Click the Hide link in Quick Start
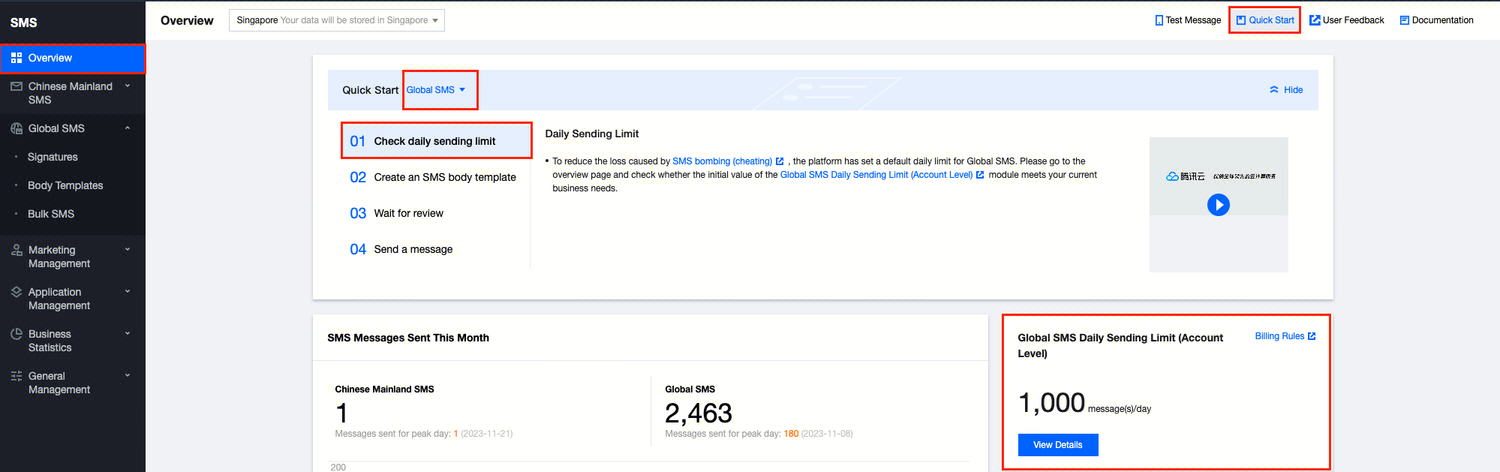 (1293, 90)
